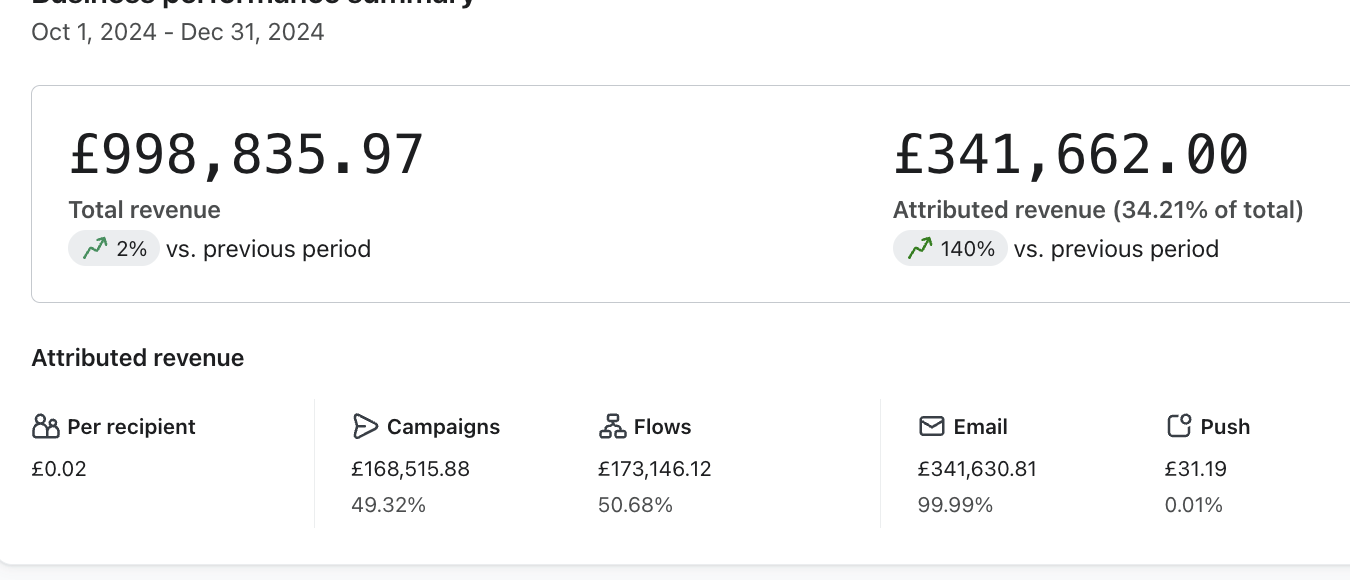The height and width of the screenshot is (580, 1350).
Task: Click the Per recipient people icon
Action: [46, 427]
